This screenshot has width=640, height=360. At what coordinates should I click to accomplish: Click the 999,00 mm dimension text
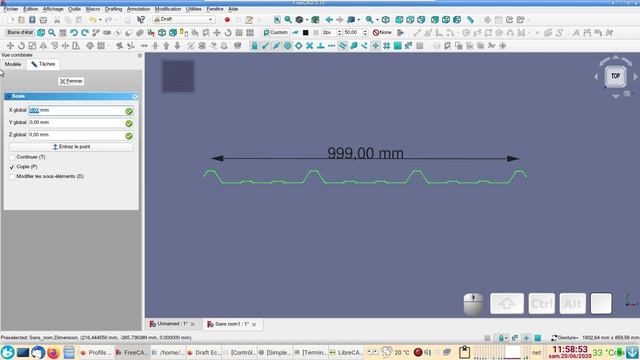365,153
